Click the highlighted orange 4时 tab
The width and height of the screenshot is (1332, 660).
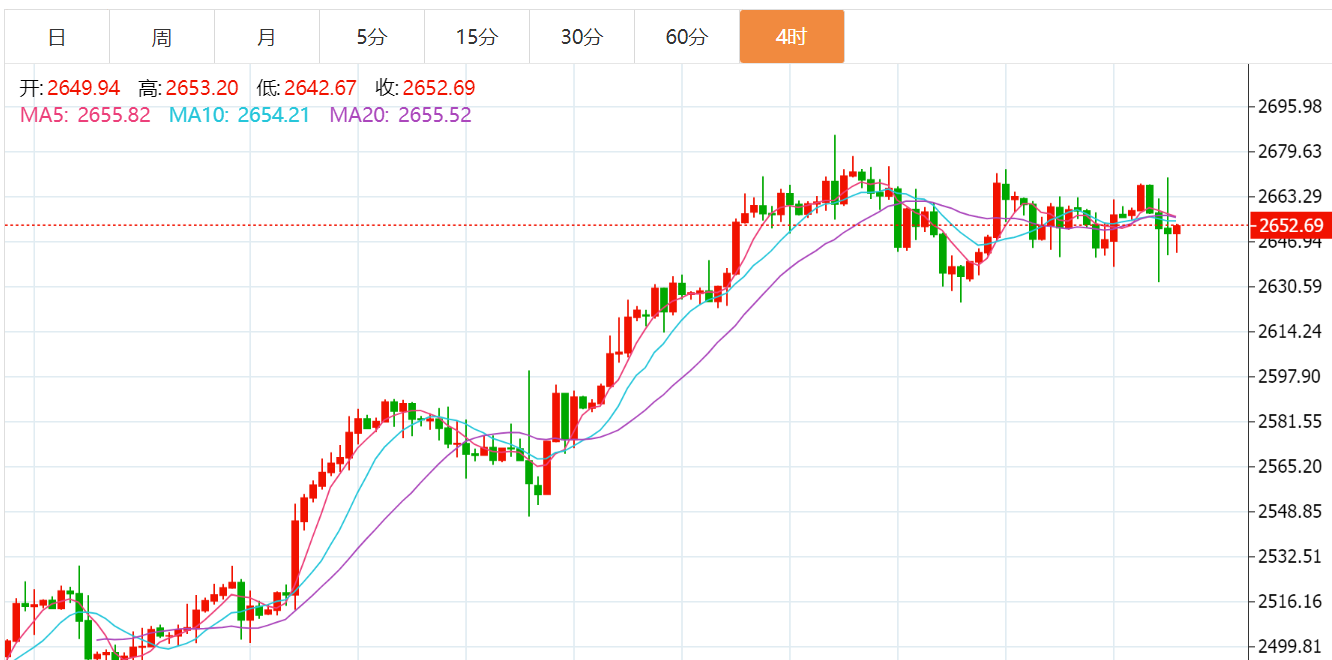tap(791, 38)
